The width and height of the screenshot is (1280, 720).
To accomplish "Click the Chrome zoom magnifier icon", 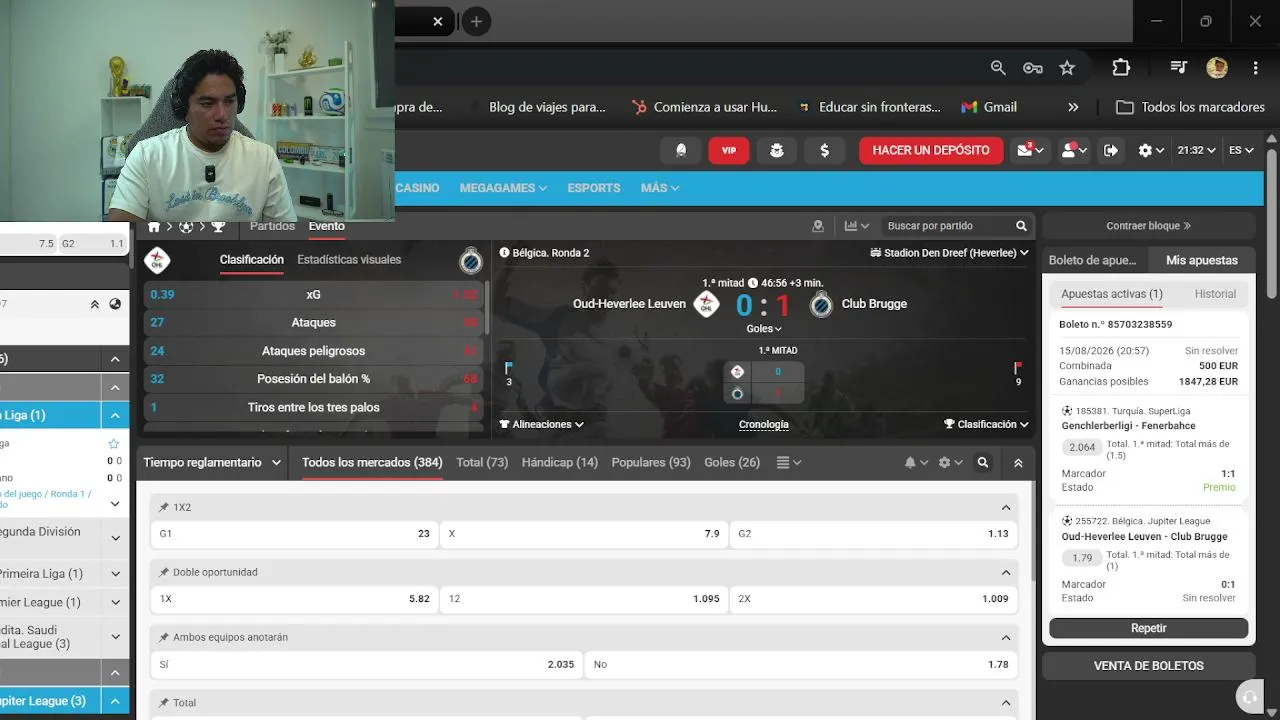I will [998, 67].
